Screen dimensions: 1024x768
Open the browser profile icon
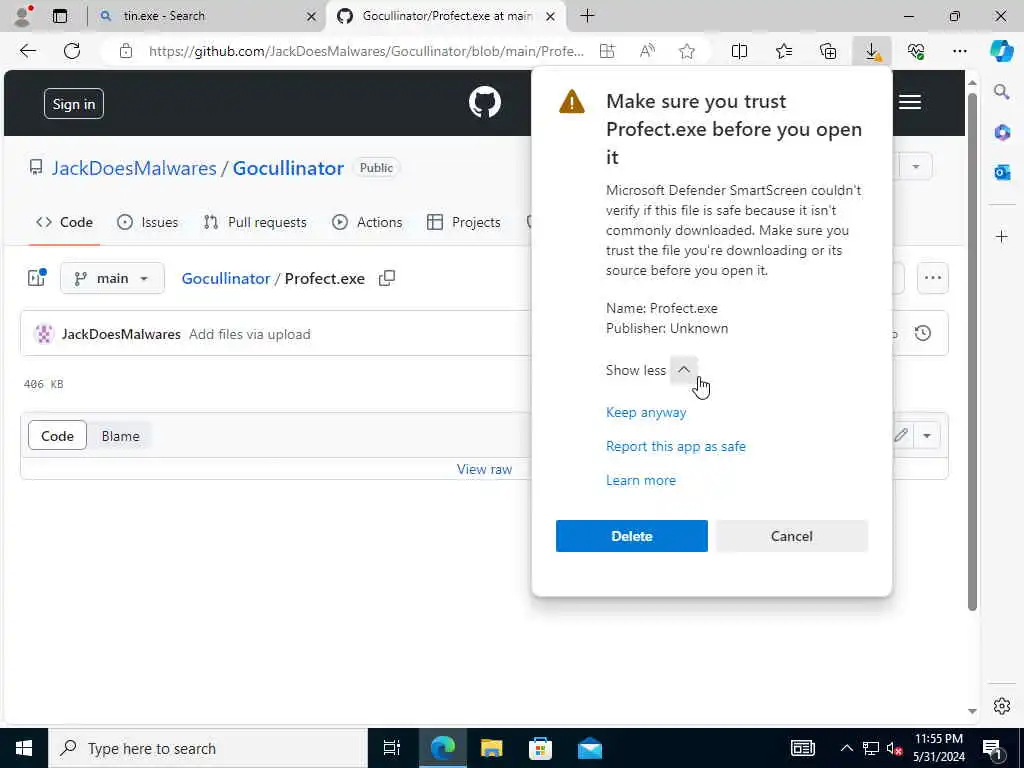pyautogui.click(x=23, y=16)
